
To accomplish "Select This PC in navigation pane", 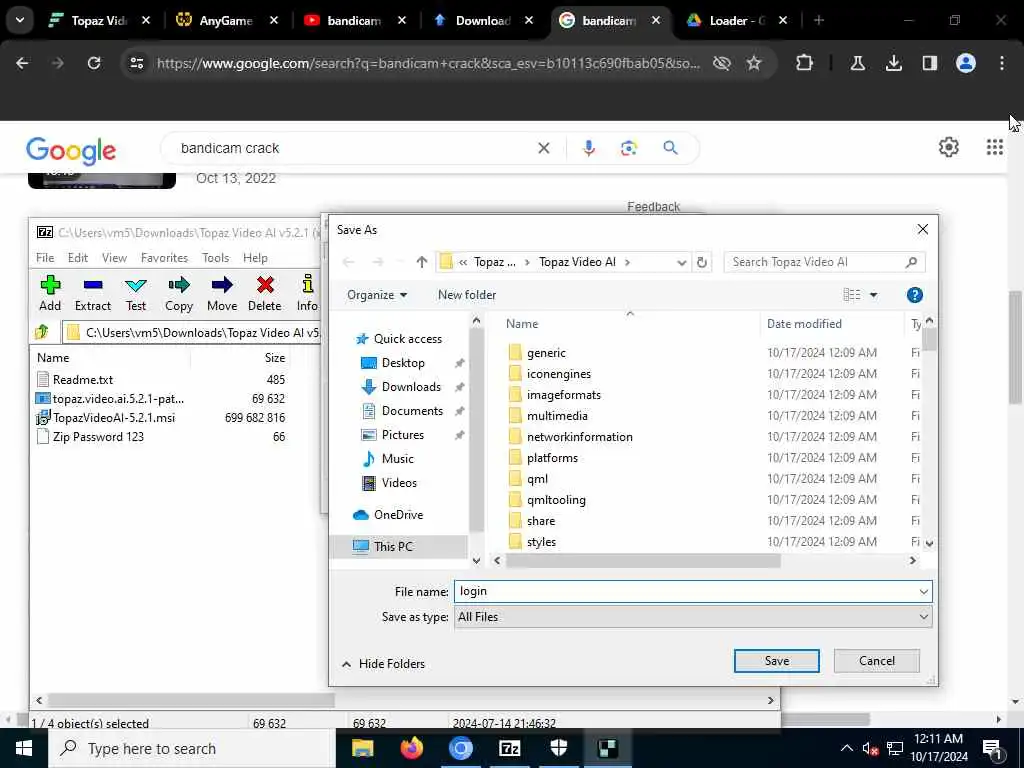I will (393, 547).
